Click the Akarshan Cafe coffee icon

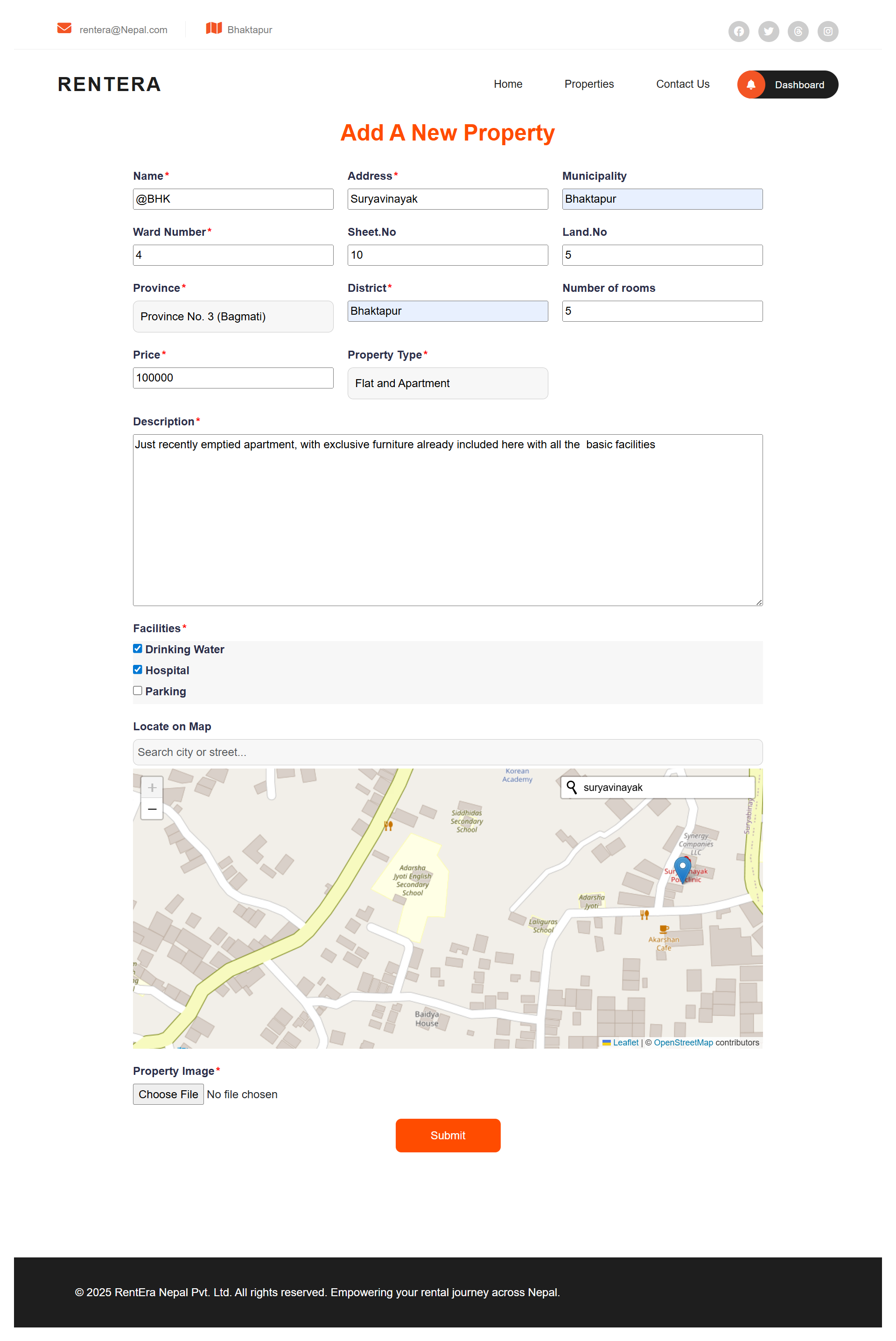(x=664, y=929)
